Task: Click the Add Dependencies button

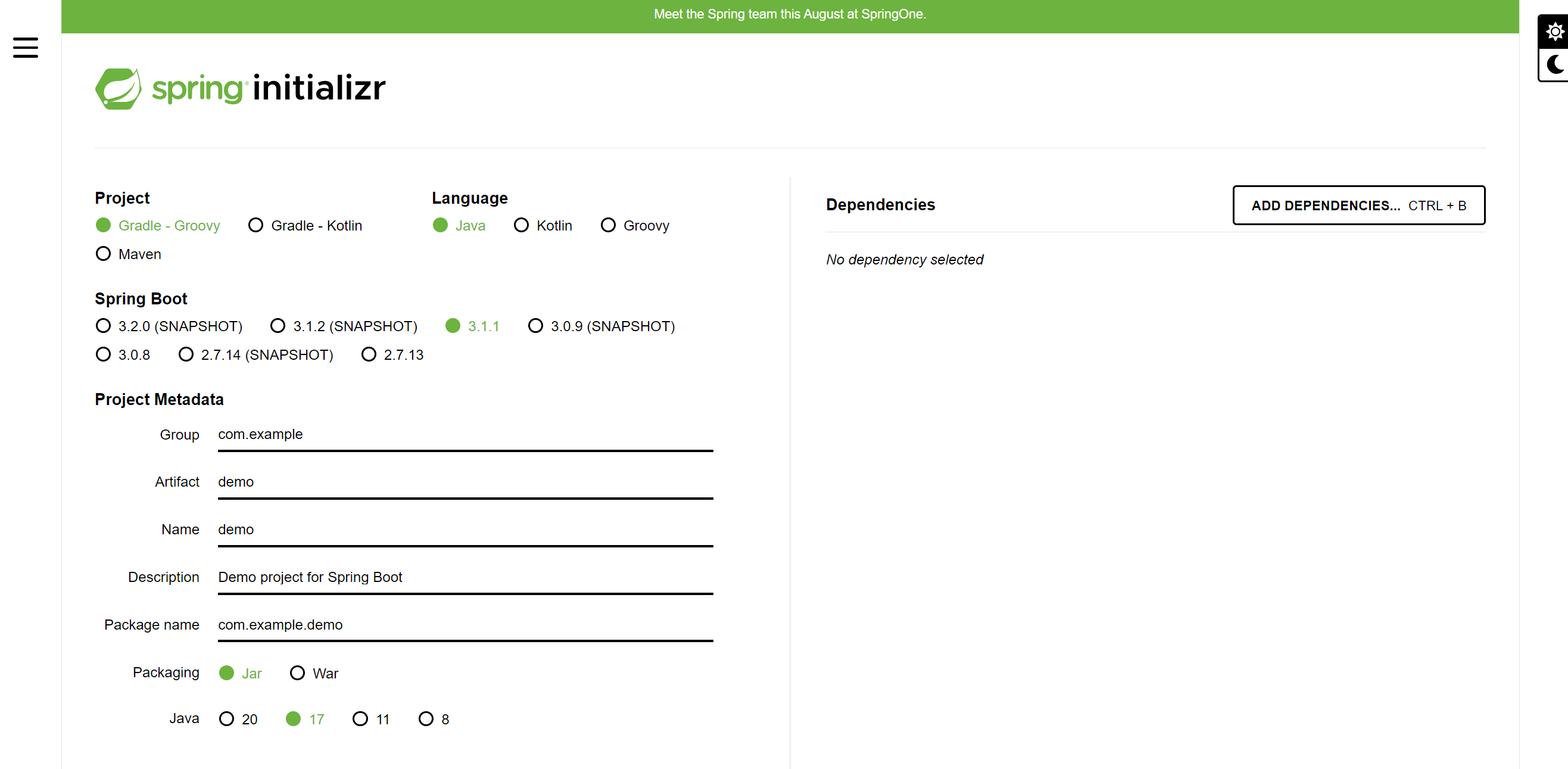Action: (1358, 205)
